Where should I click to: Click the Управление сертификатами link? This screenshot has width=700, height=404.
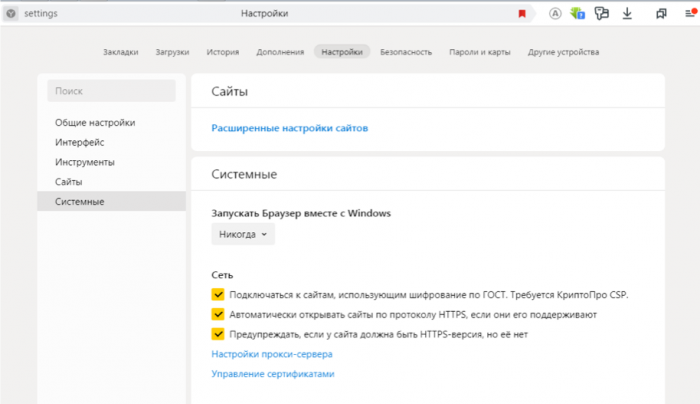272,374
